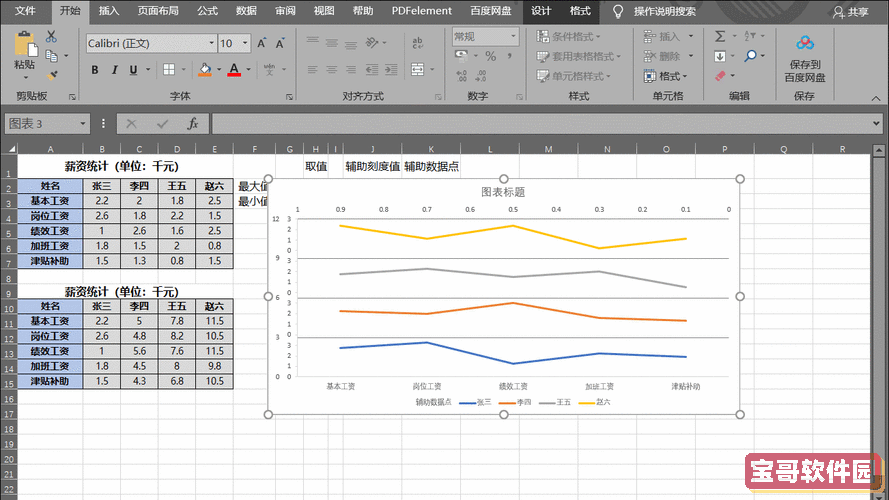This screenshot has height=500, width=889.
Task: Open the font name Calibri dropdown
Action: [x=211, y=44]
